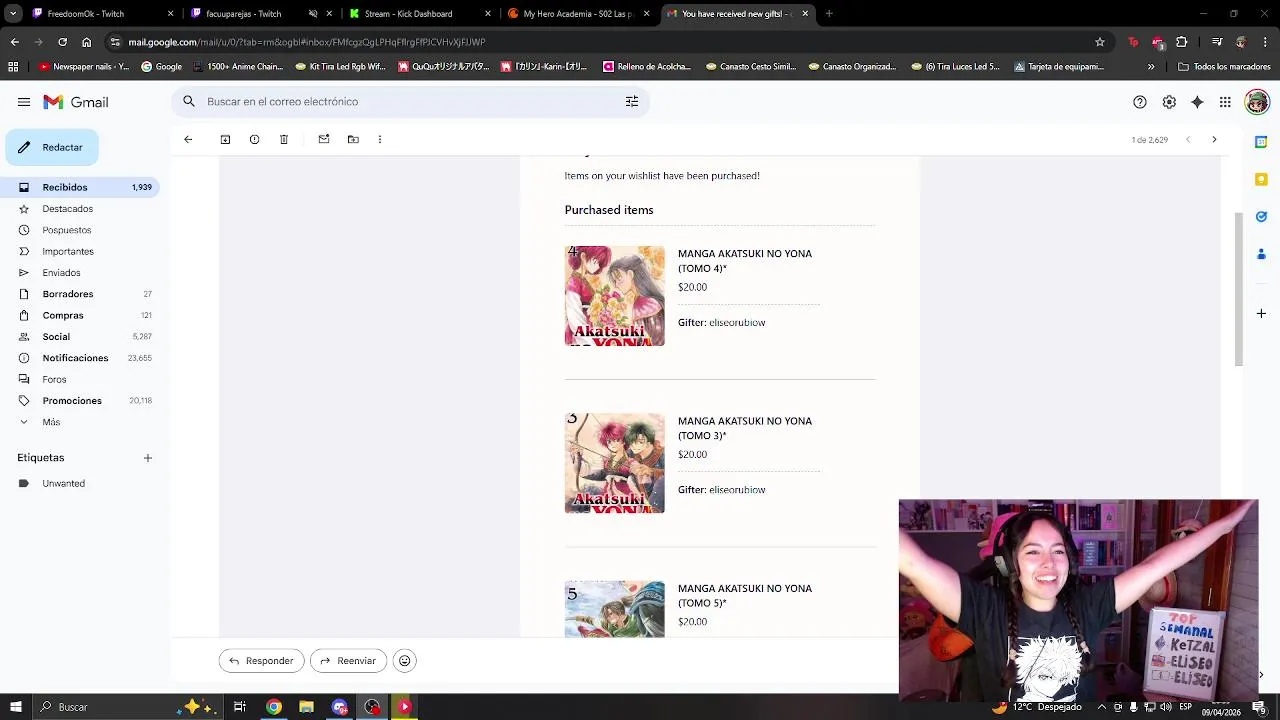This screenshot has height=720, width=1280.
Task: Move email to a folder
Action: (353, 139)
